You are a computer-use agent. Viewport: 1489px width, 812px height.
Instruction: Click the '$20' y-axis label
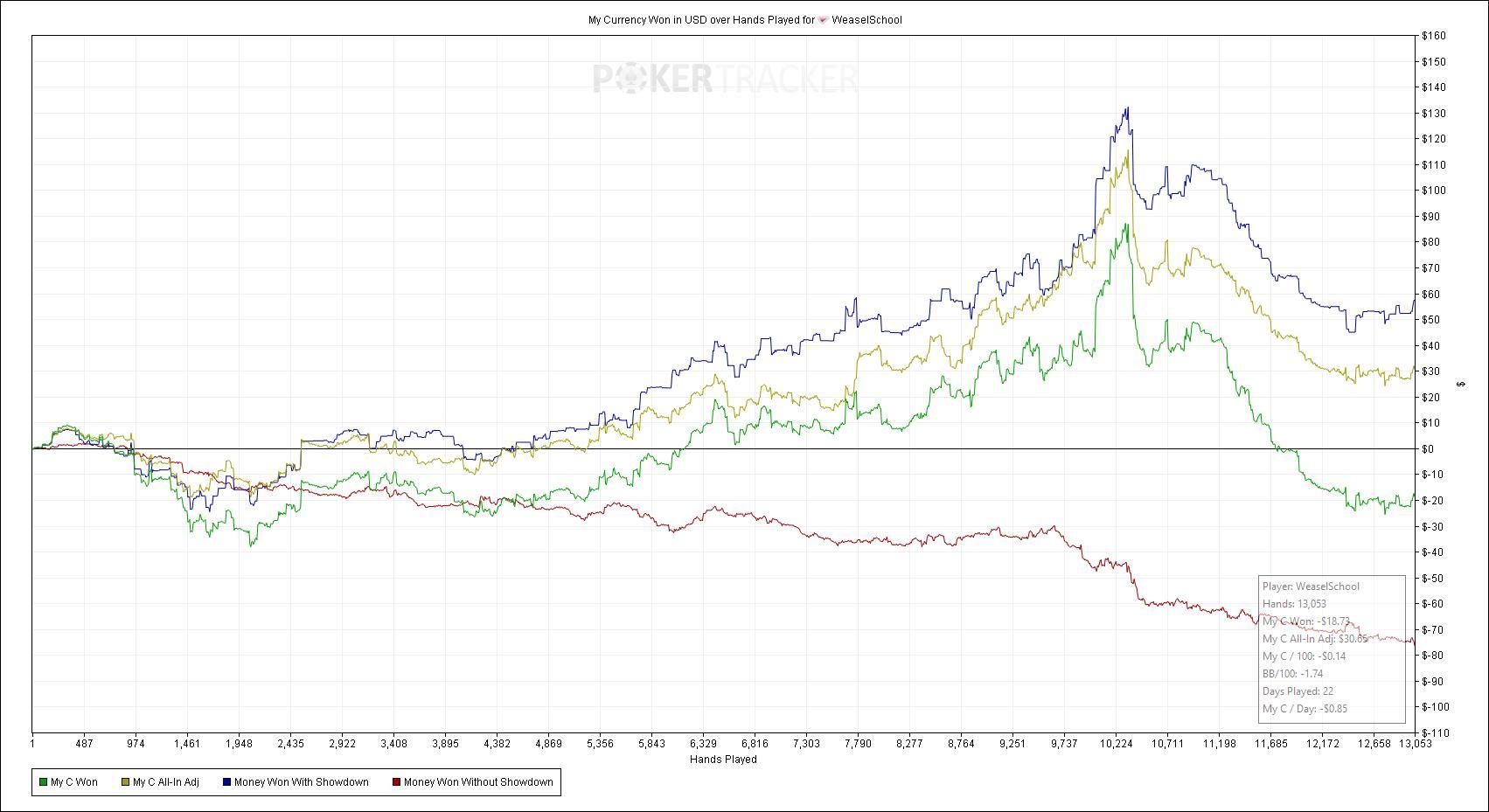(1430, 398)
